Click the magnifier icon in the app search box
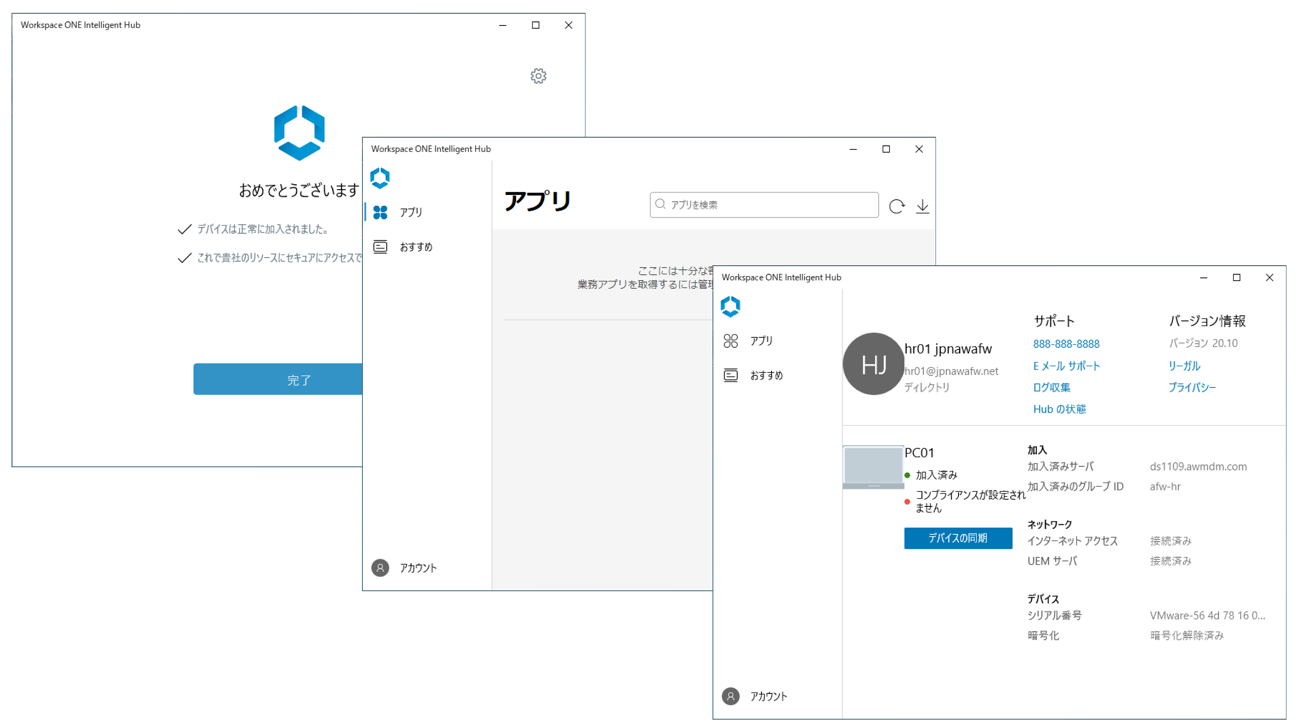The image size is (1298, 728). click(661, 205)
